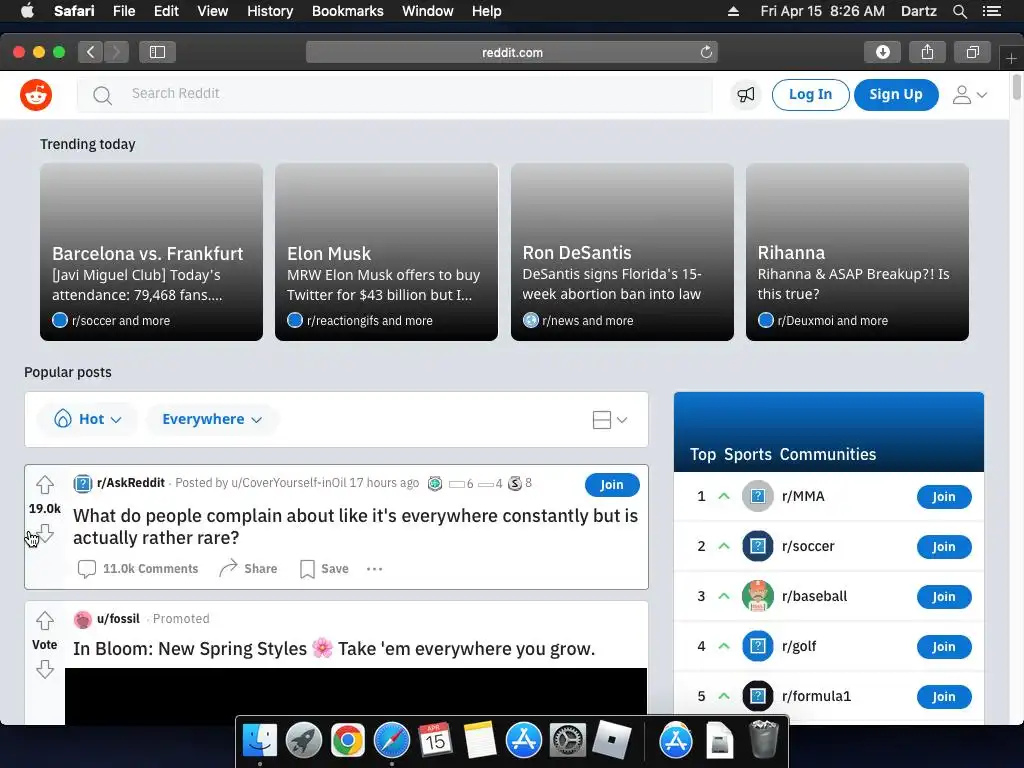Viewport: 1024px width, 768px height.
Task: Open Notification Center list icon
Action: coord(991,11)
